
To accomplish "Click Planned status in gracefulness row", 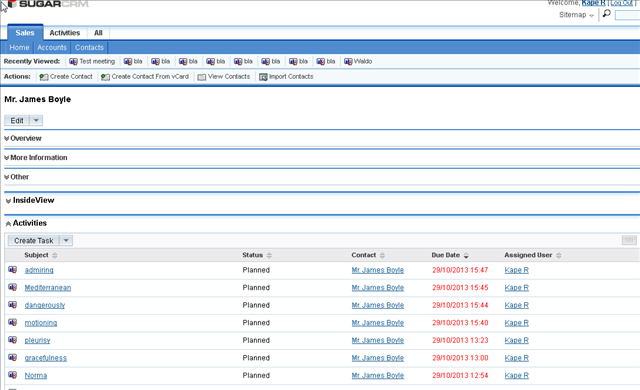I will click(x=256, y=358).
